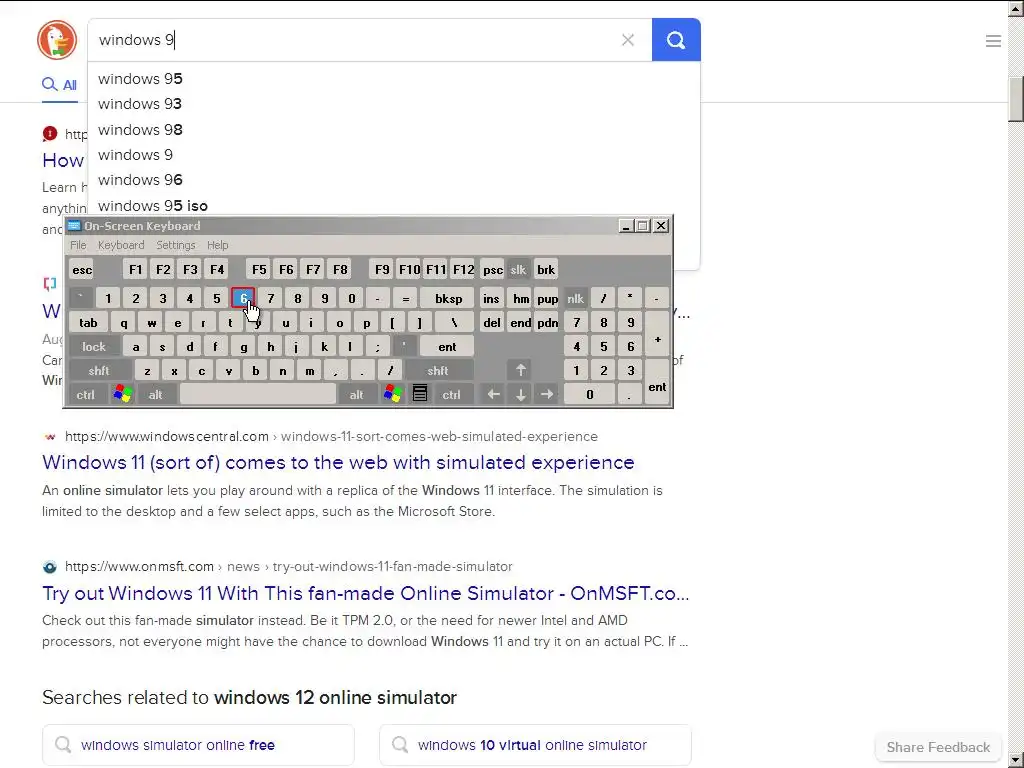Screen dimensions: 1024x768
Task: Click the page's vertical scrollbar thumb
Action: (x=1016, y=99)
